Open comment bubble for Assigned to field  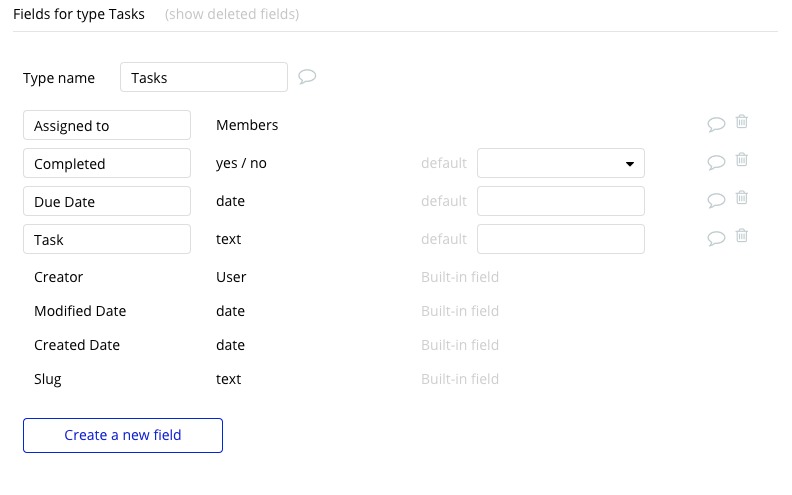point(716,125)
